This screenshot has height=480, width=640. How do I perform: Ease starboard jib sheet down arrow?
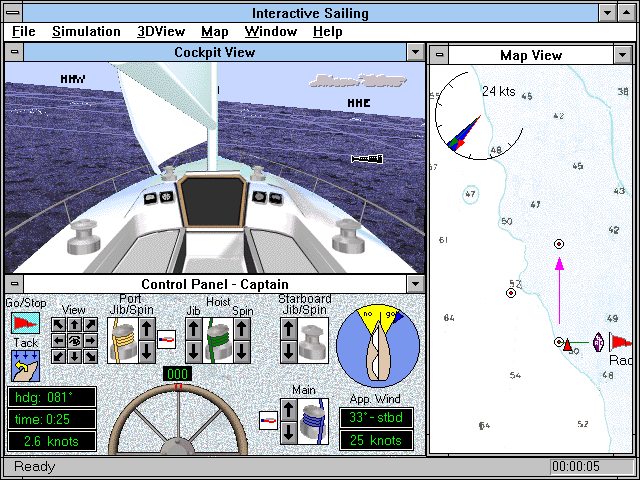tap(289, 352)
